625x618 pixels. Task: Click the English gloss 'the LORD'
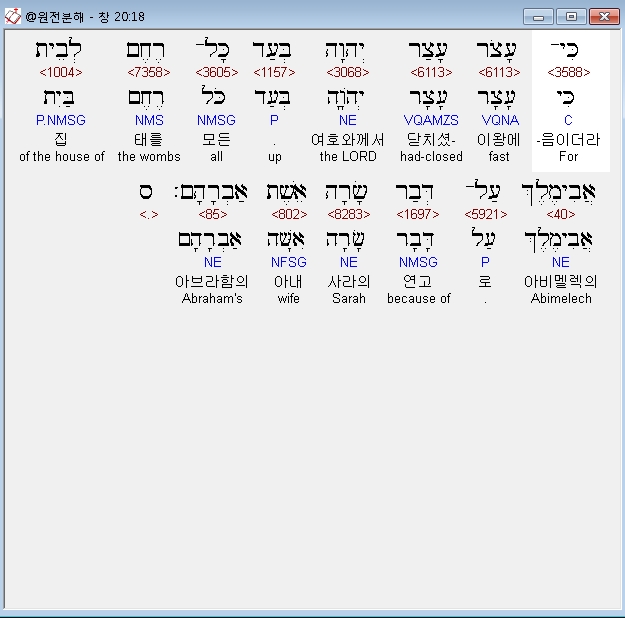(348, 156)
